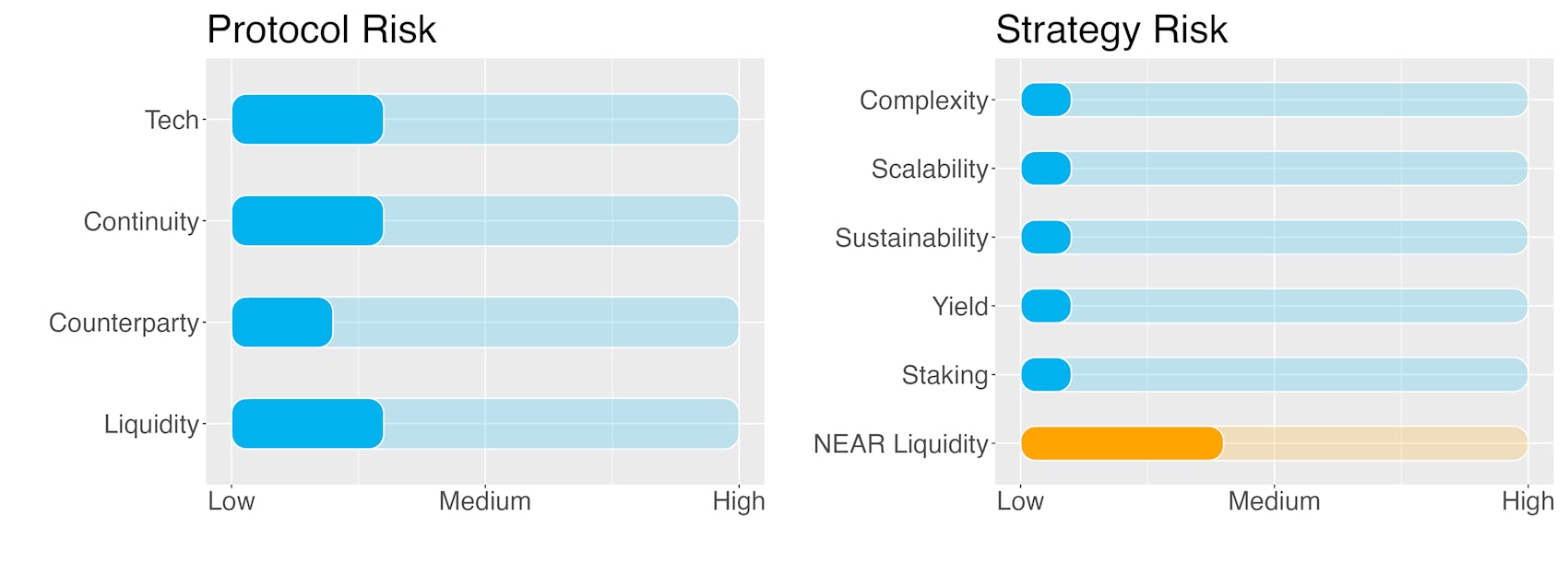Click the Sustainability axis label
1568x564 pixels.
[911, 238]
